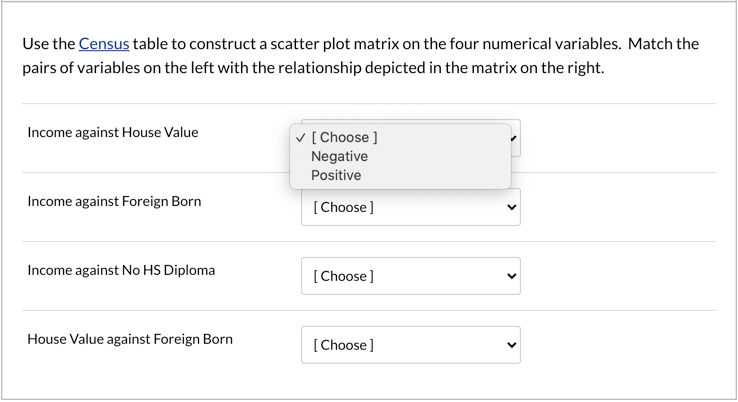Click chevron arrow of Income against No HS Diploma
The width and height of the screenshot is (738, 402).
512,276
